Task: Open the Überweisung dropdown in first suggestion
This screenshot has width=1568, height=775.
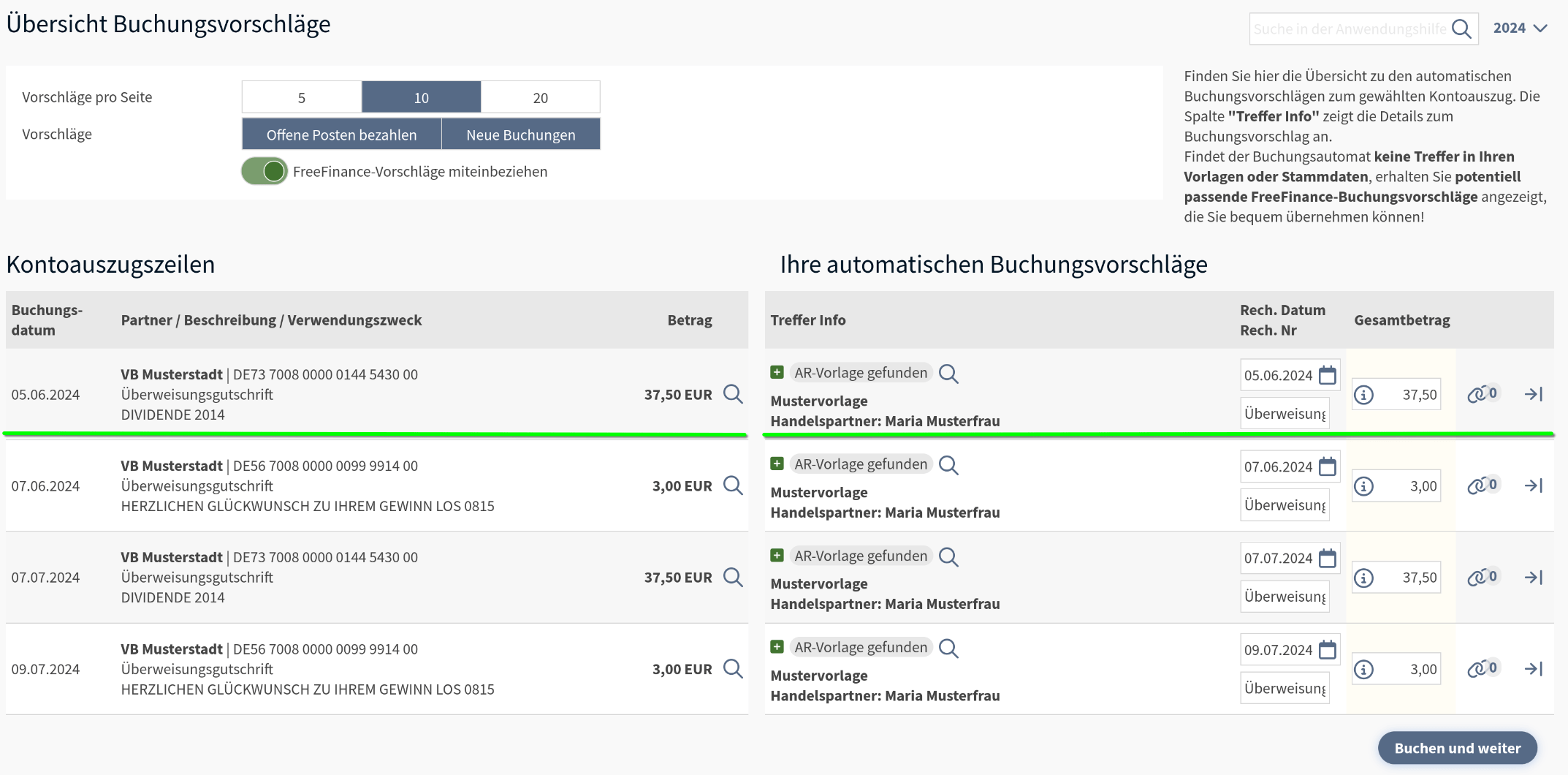Action: [1285, 412]
